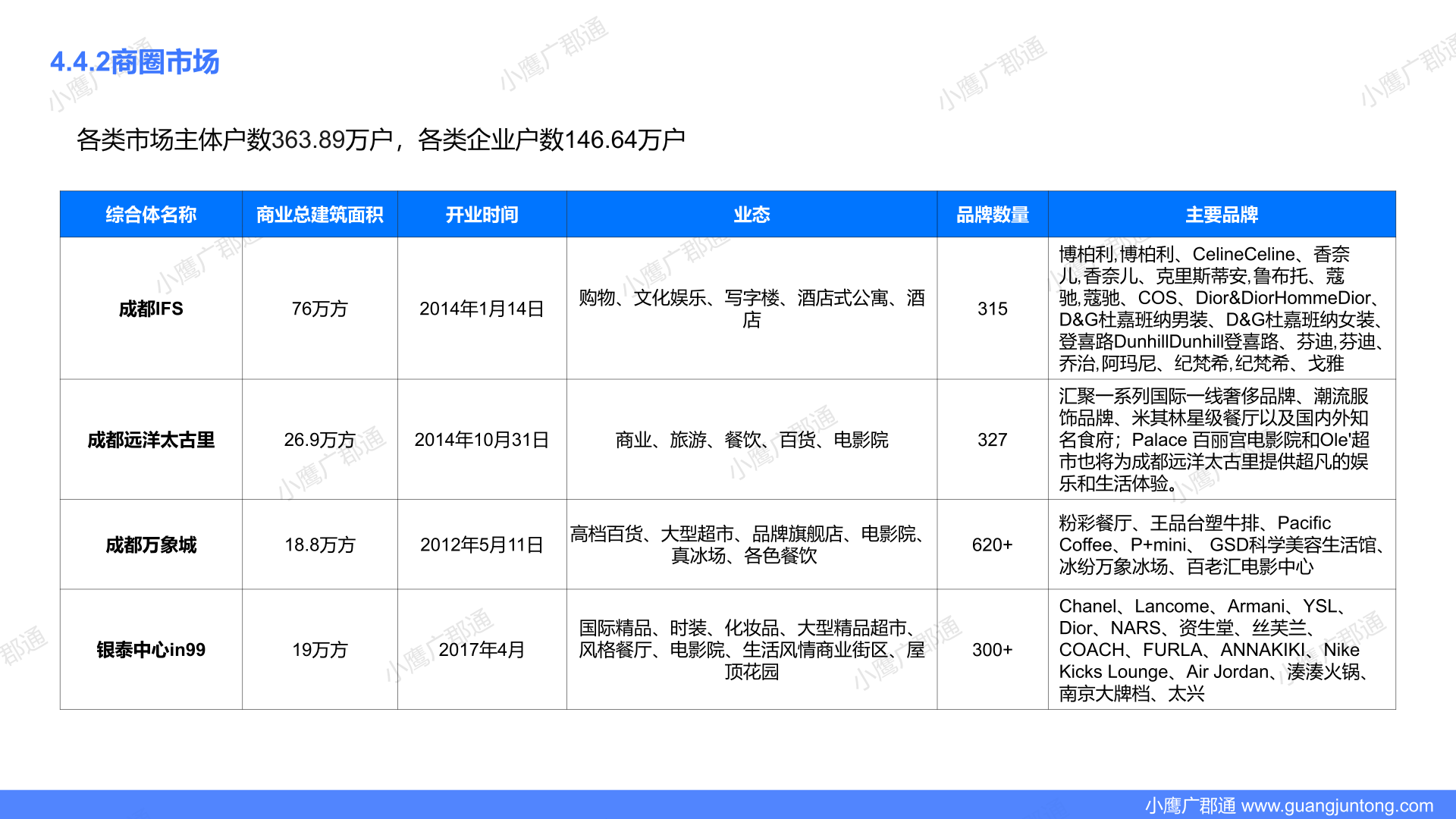Select the 商业总建筑面积 column header
1456x819 pixels.
click(319, 215)
